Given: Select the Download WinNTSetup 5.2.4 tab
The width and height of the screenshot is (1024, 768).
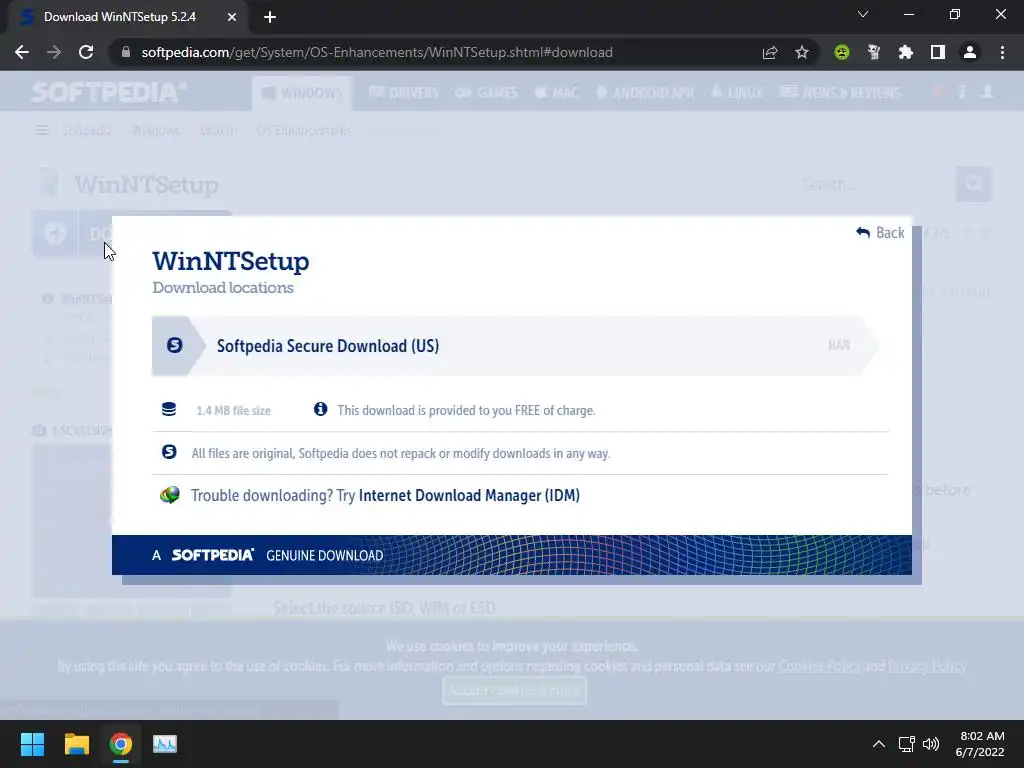Looking at the screenshot, I should tap(127, 17).
